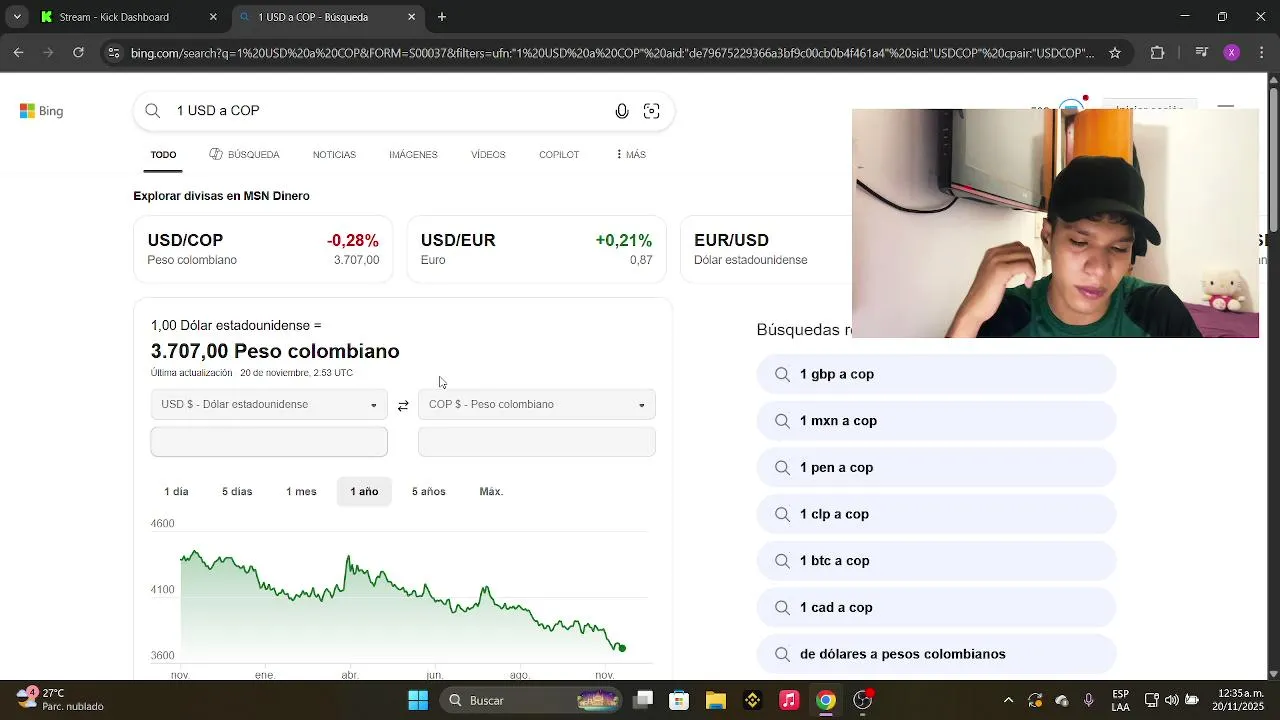The width and height of the screenshot is (1280, 720).
Task: Open OBS Studio from taskbar
Action: 862,700
